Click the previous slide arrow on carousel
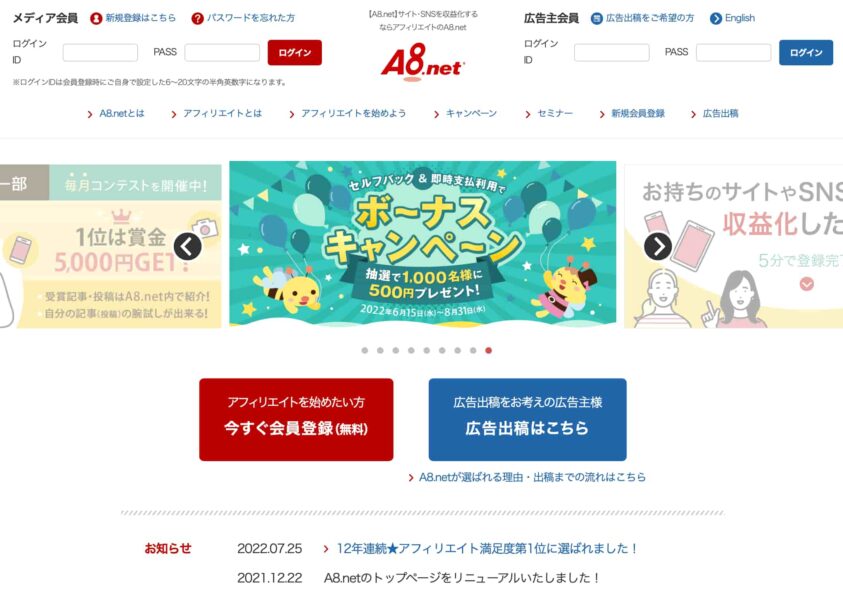Viewport: 843px width, 600px height. click(x=188, y=247)
